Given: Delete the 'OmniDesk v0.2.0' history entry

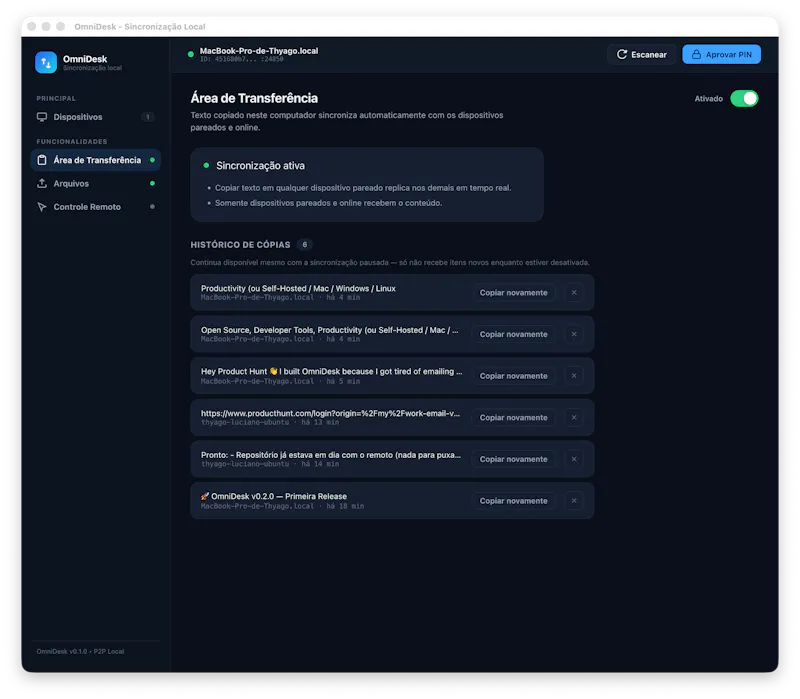Looking at the screenshot, I should point(574,501).
